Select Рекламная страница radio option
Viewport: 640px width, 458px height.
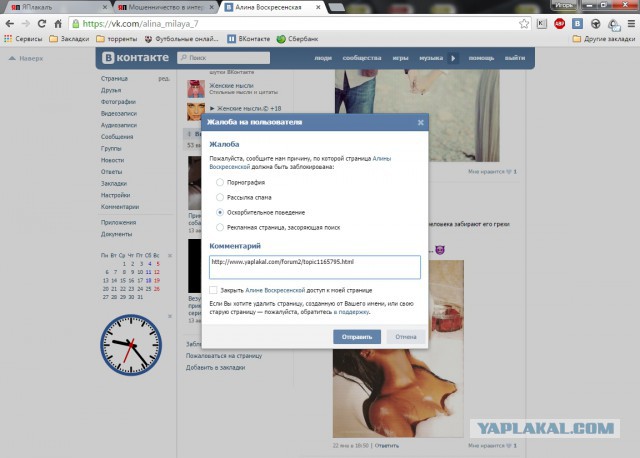(x=220, y=227)
